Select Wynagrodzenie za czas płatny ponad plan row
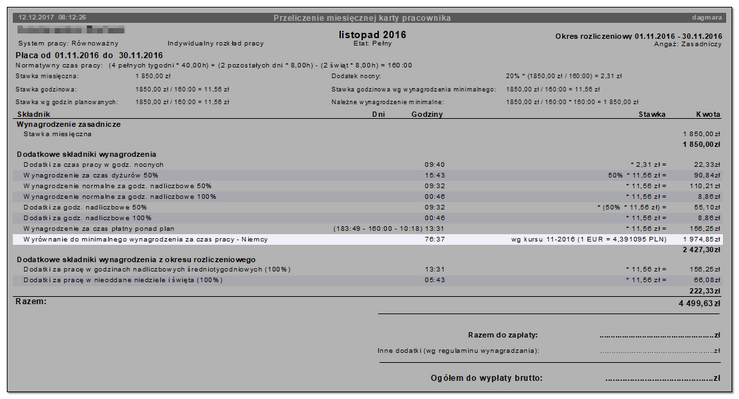 coord(368,228)
